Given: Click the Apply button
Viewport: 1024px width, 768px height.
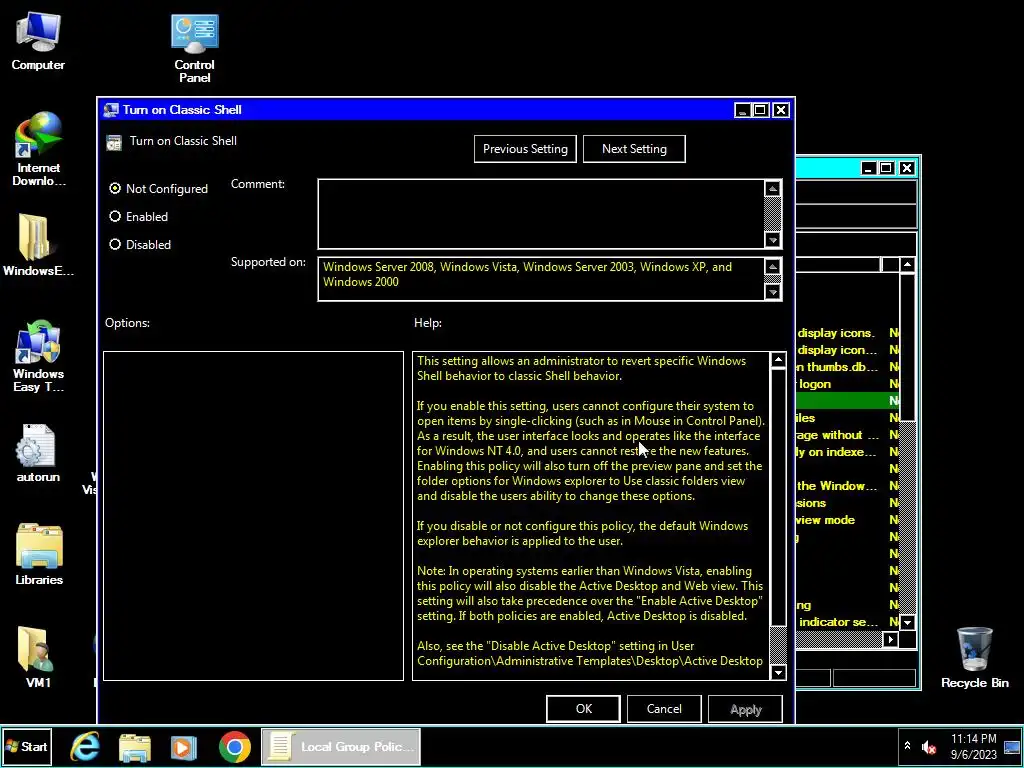Looking at the screenshot, I should (745, 709).
